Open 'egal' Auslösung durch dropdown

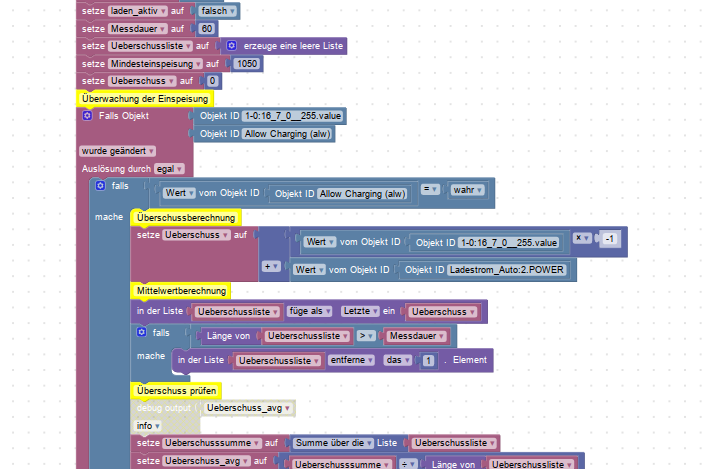[x=169, y=169]
